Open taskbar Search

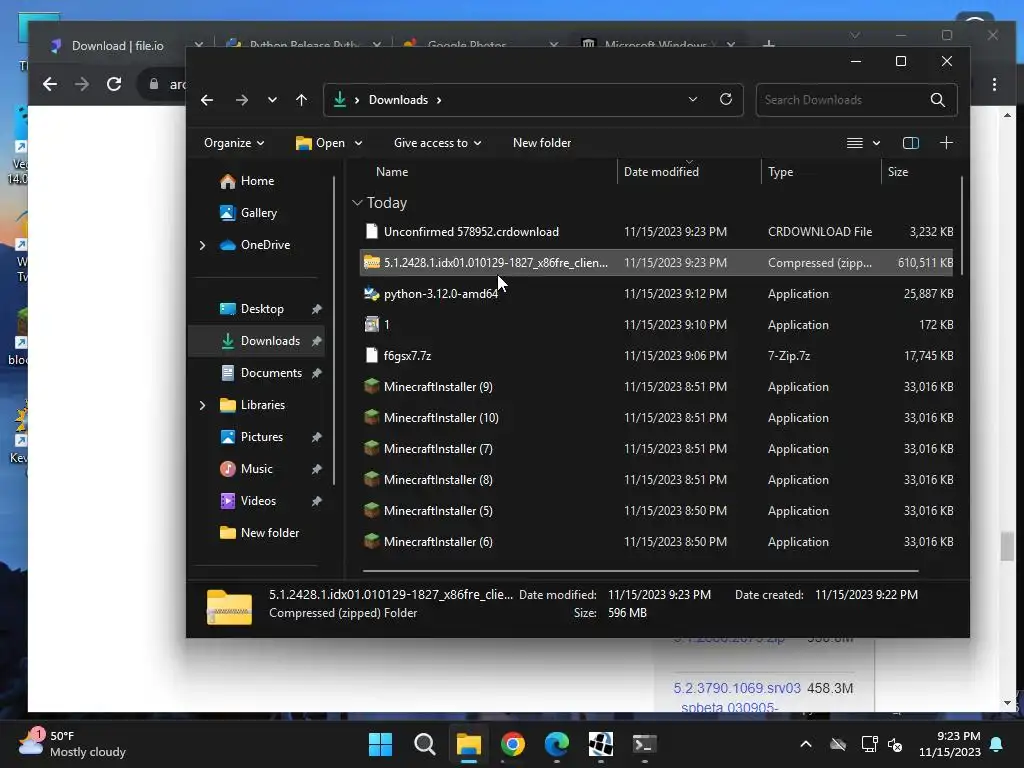424,744
